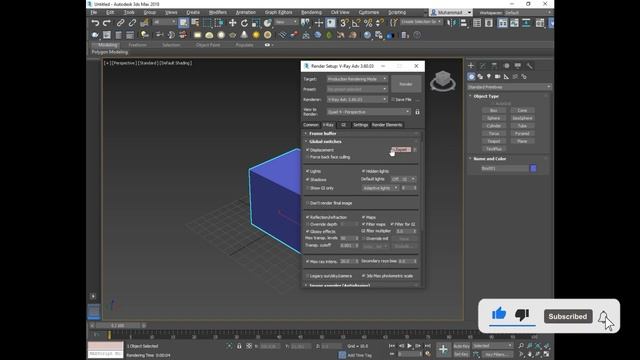Check Don't render final image
The image size is (640, 360).
click(308, 203)
